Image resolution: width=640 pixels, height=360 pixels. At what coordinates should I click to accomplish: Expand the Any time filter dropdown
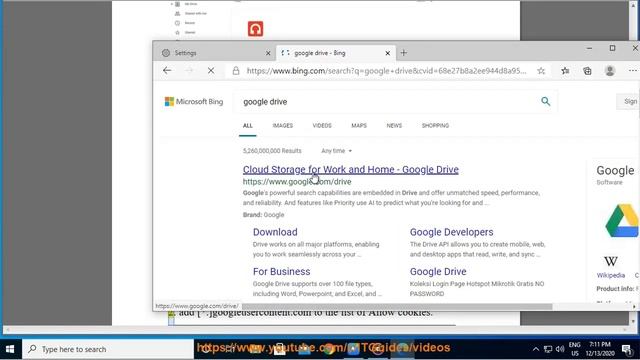[336, 151]
